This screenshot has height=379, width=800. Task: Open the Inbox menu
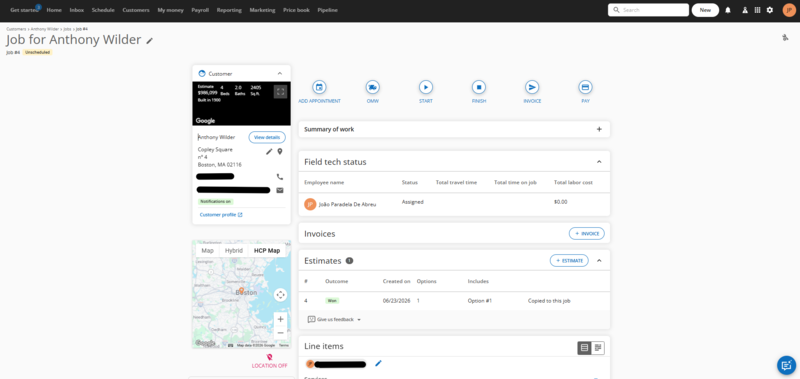(77, 10)
